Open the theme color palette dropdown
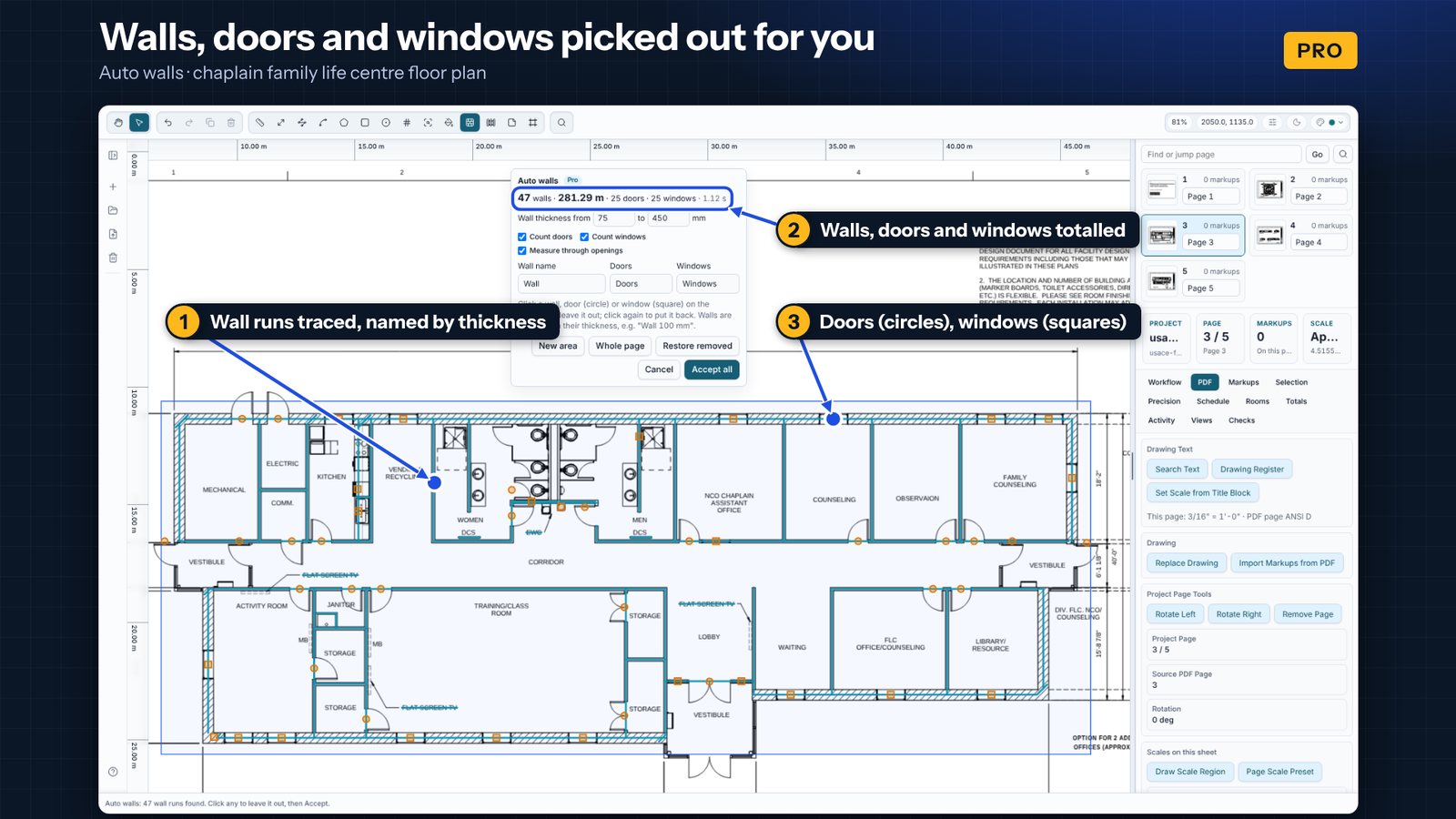 1330,122
